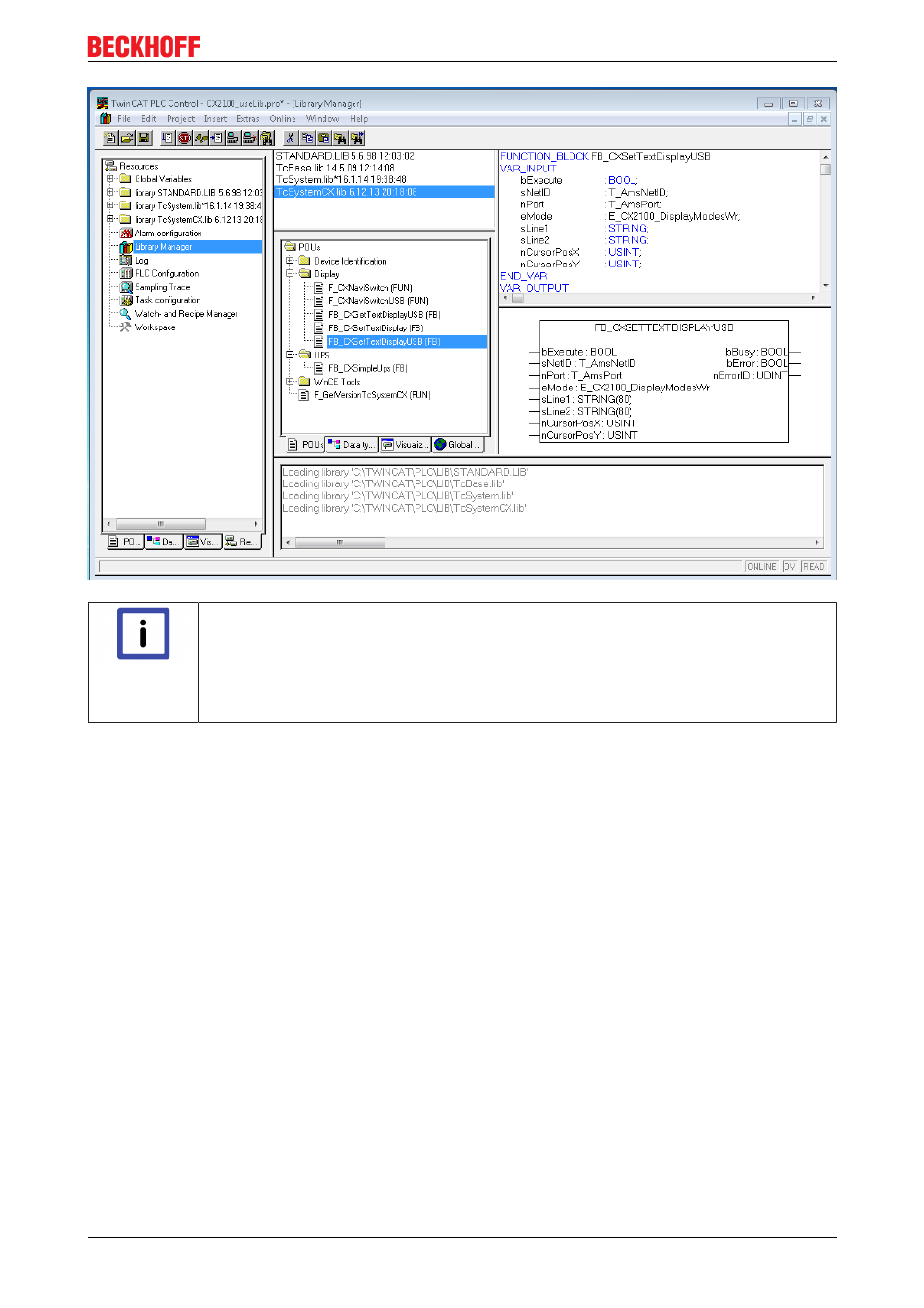Switch to library Visualizations tab
The width and height of the screenshot is (924, 1308).
tap(405, 445)
